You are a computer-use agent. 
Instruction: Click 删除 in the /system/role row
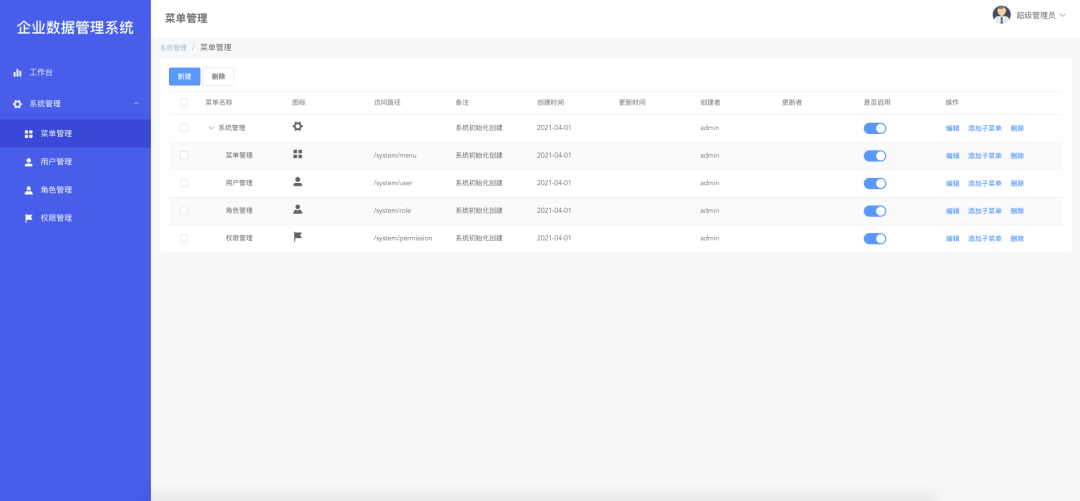(x=1017, y=211)
